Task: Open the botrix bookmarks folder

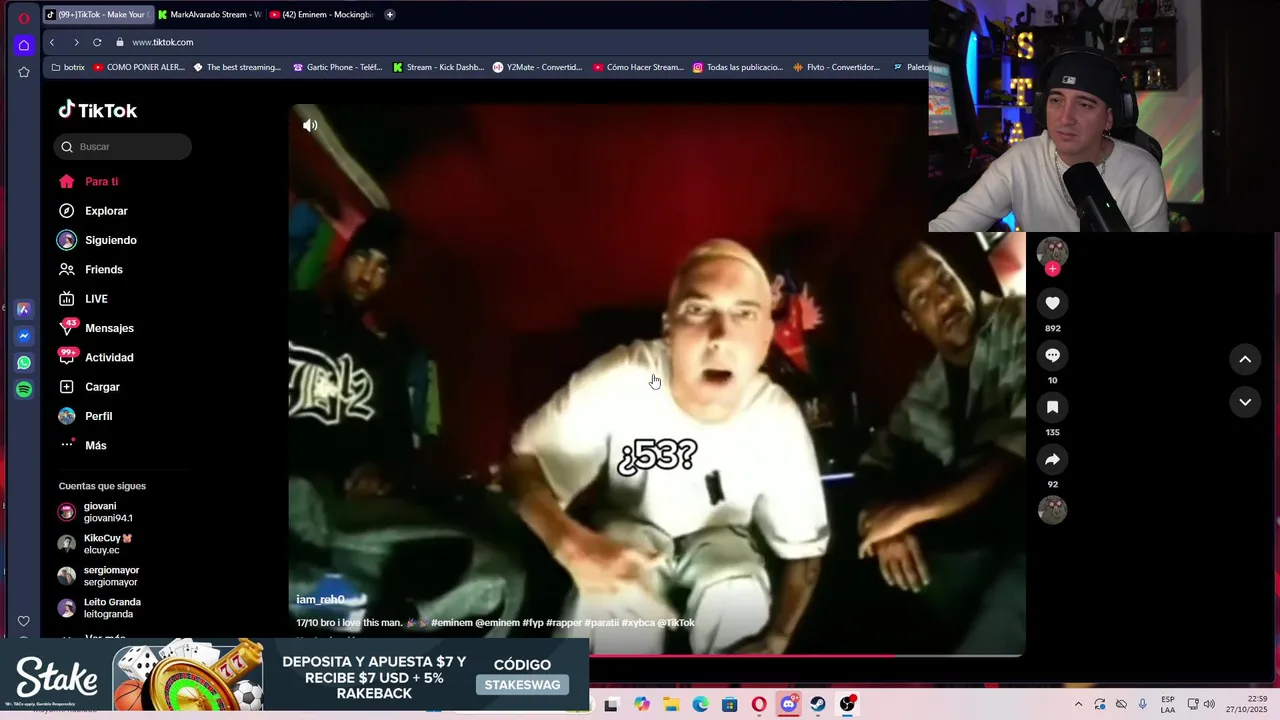Action: click(x=68, y=67)
